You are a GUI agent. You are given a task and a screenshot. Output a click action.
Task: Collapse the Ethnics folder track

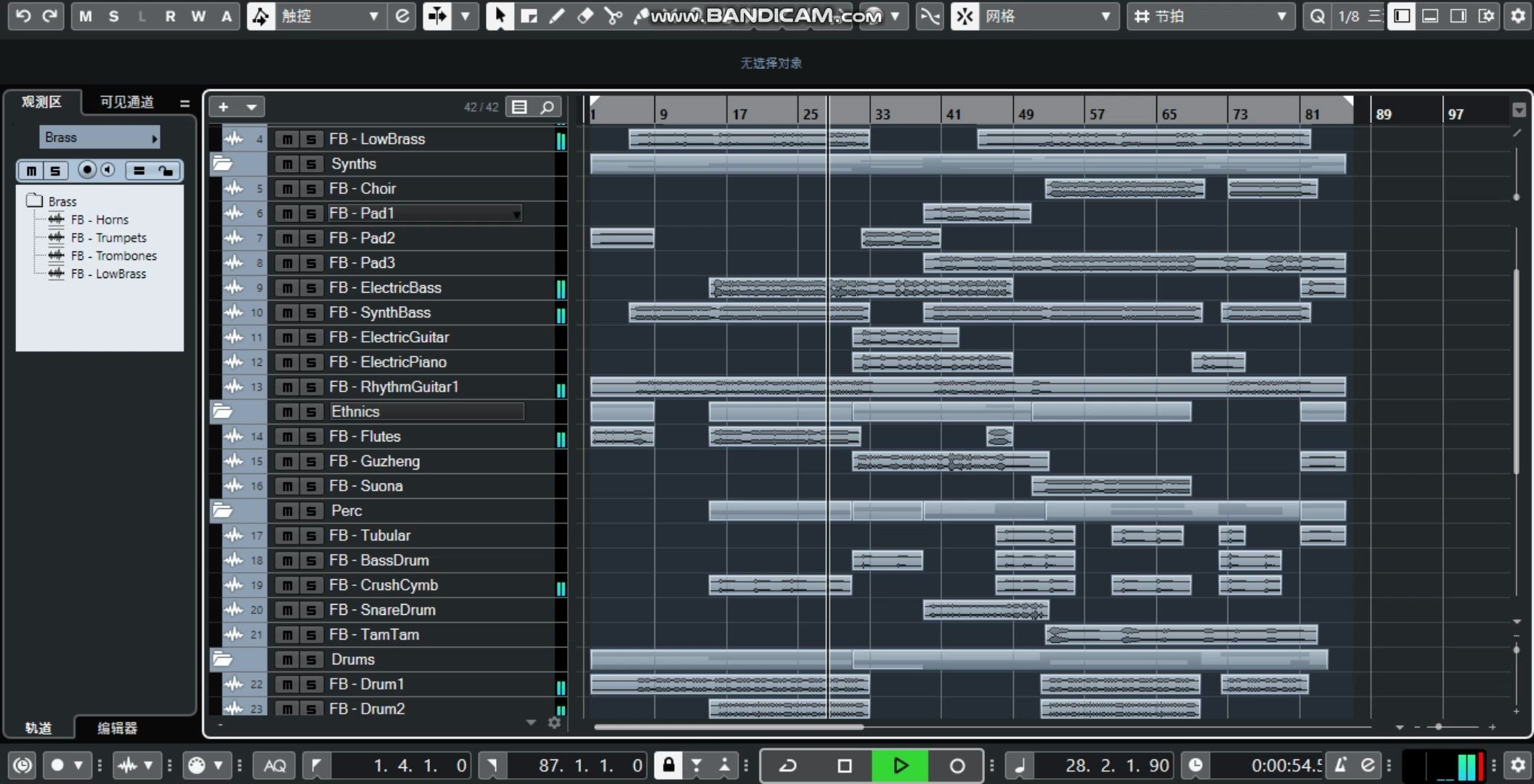[222, 412]
